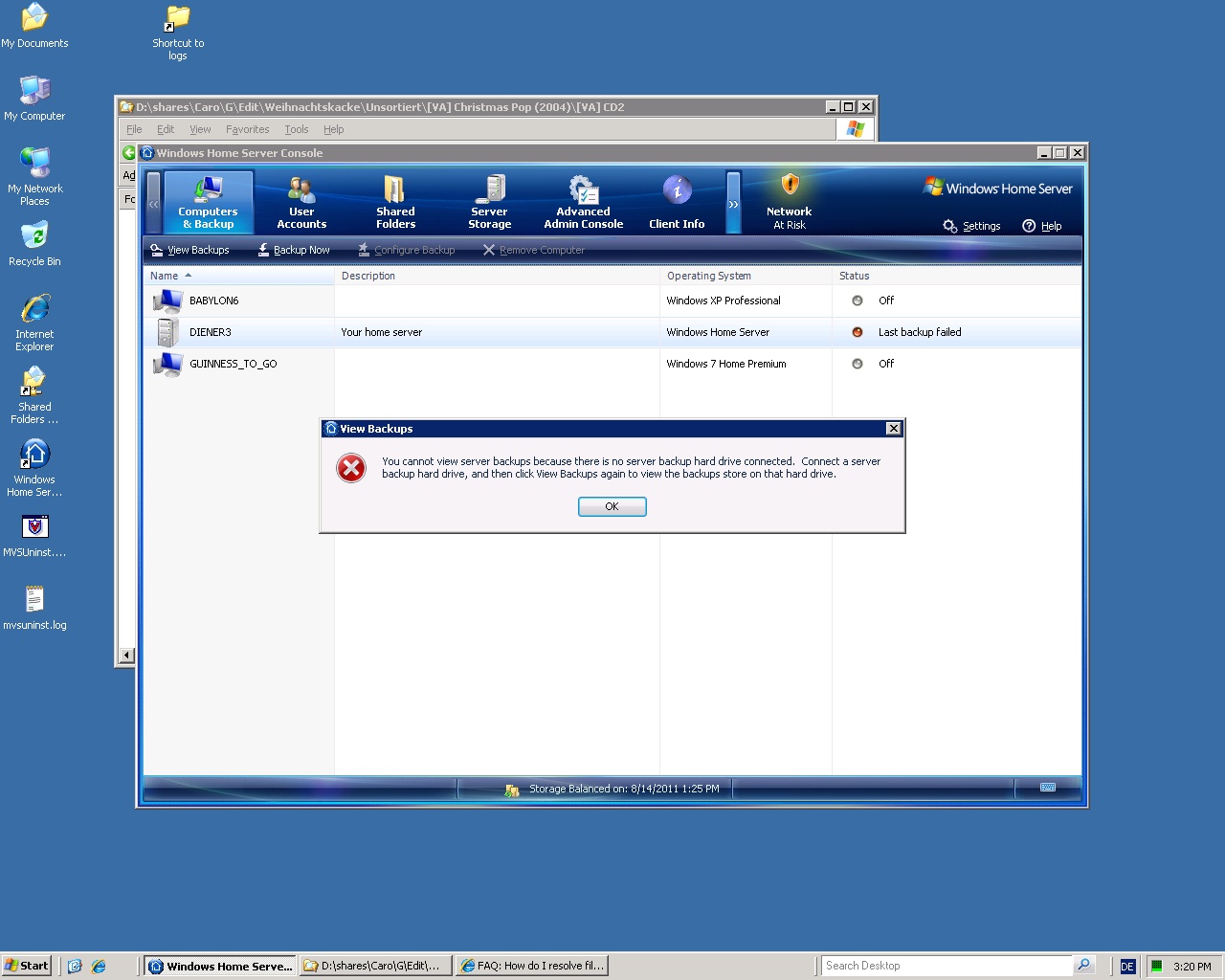Click Explorer horizontal scrollbar left arrow
Screen dimensions: 1225x980
(126, 656)
